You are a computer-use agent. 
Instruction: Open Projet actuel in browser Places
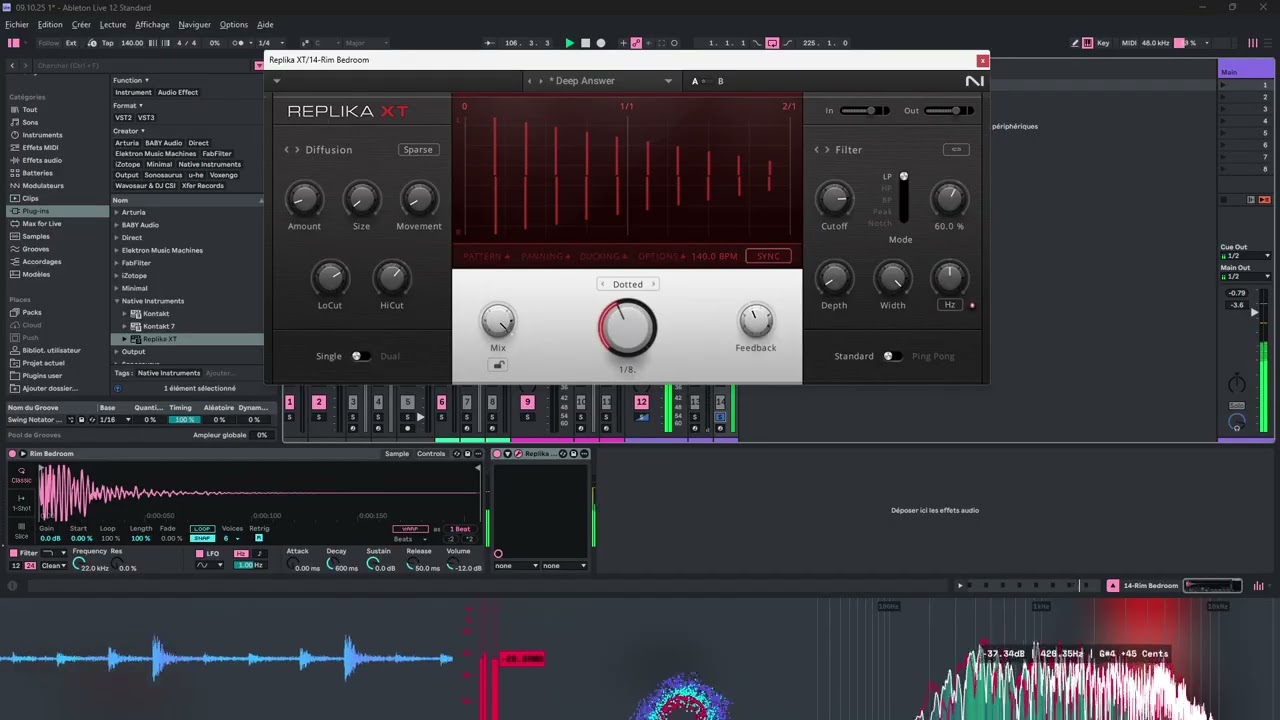click(x=43, y=363)
